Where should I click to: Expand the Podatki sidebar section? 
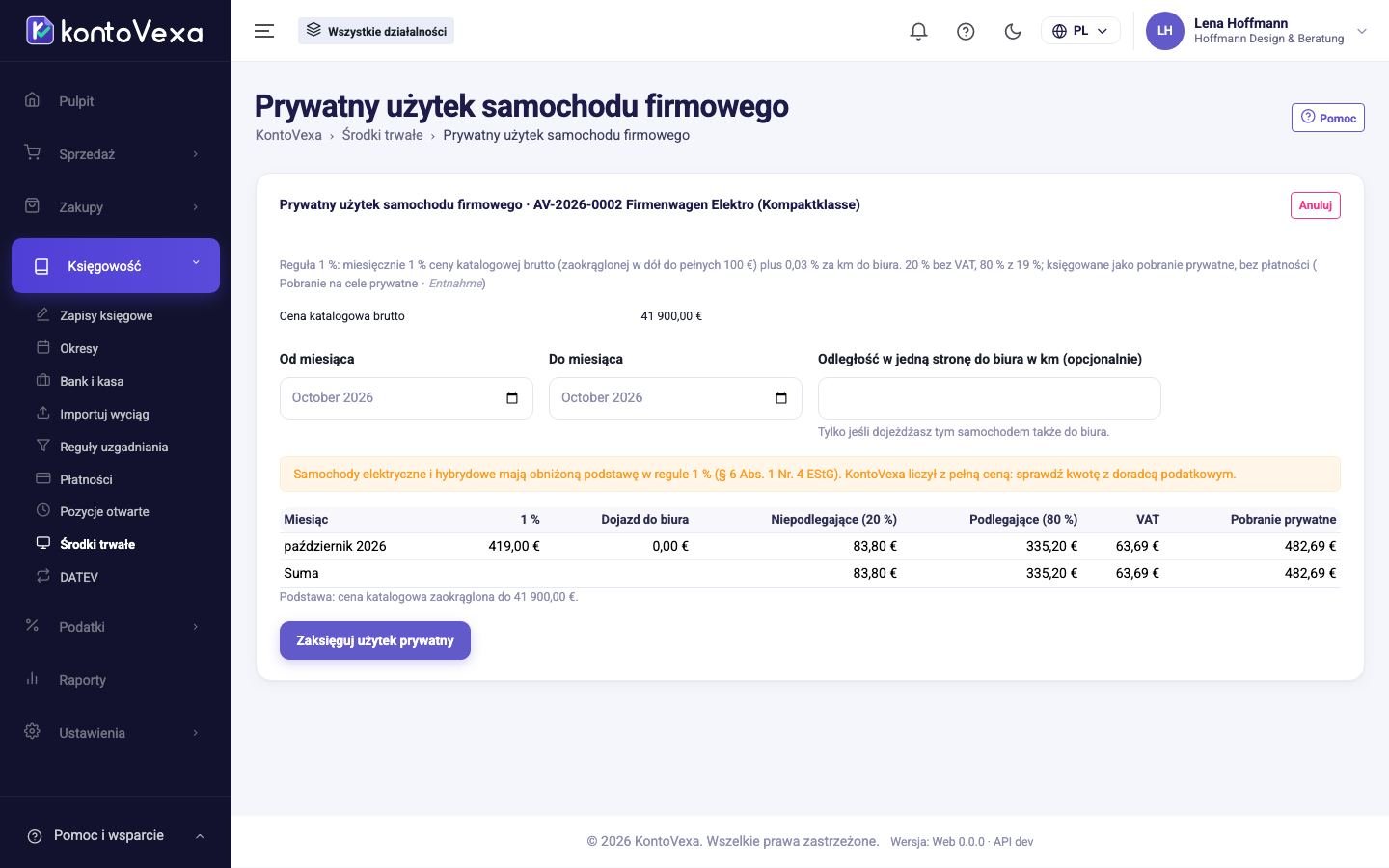[116, 627]
